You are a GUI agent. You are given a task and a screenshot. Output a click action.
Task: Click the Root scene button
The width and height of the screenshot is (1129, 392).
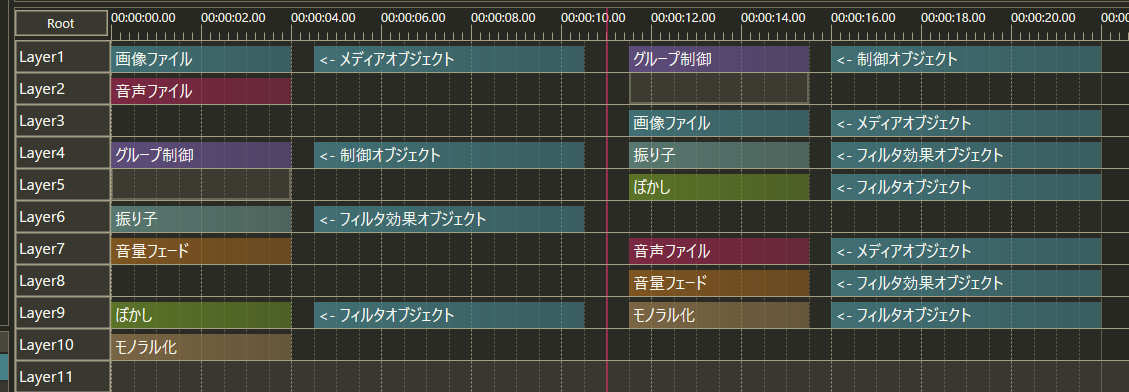[x=61, y=23]
